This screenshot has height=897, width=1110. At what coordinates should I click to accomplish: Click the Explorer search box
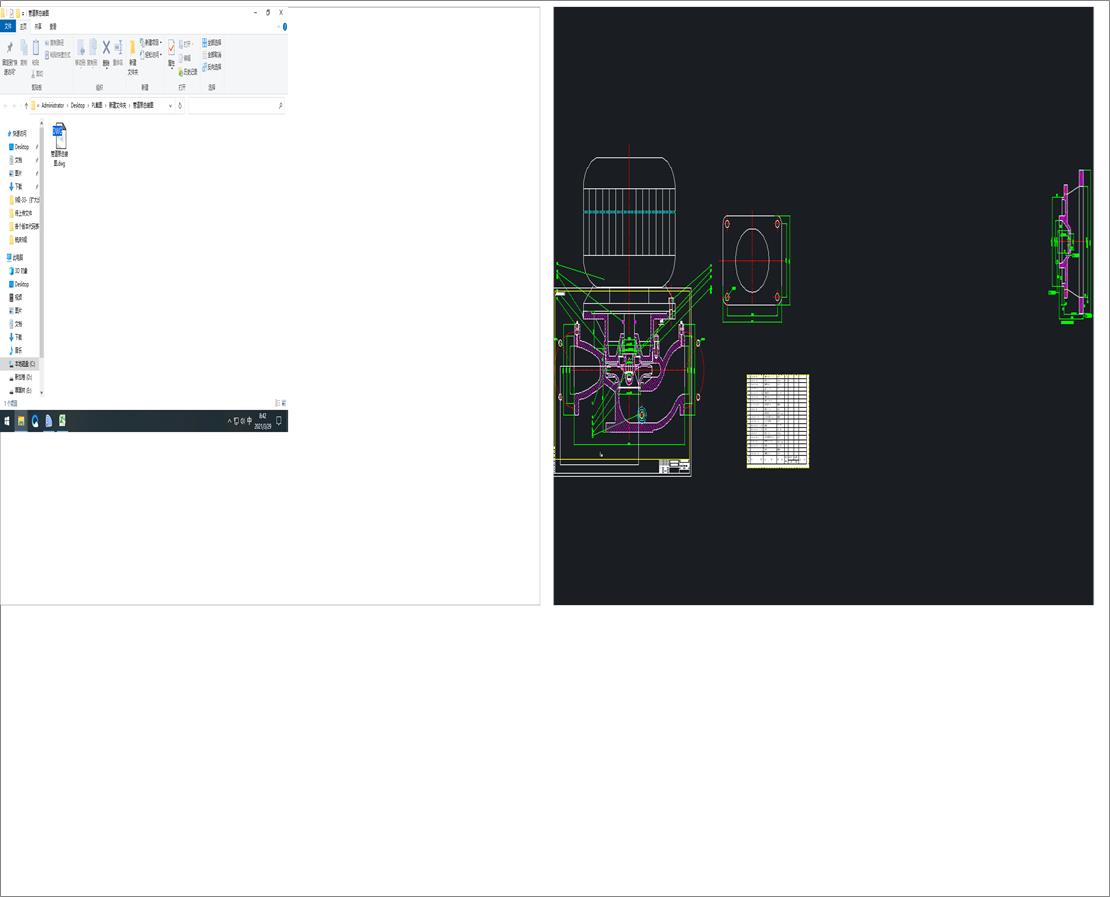[x=236, y=105]
